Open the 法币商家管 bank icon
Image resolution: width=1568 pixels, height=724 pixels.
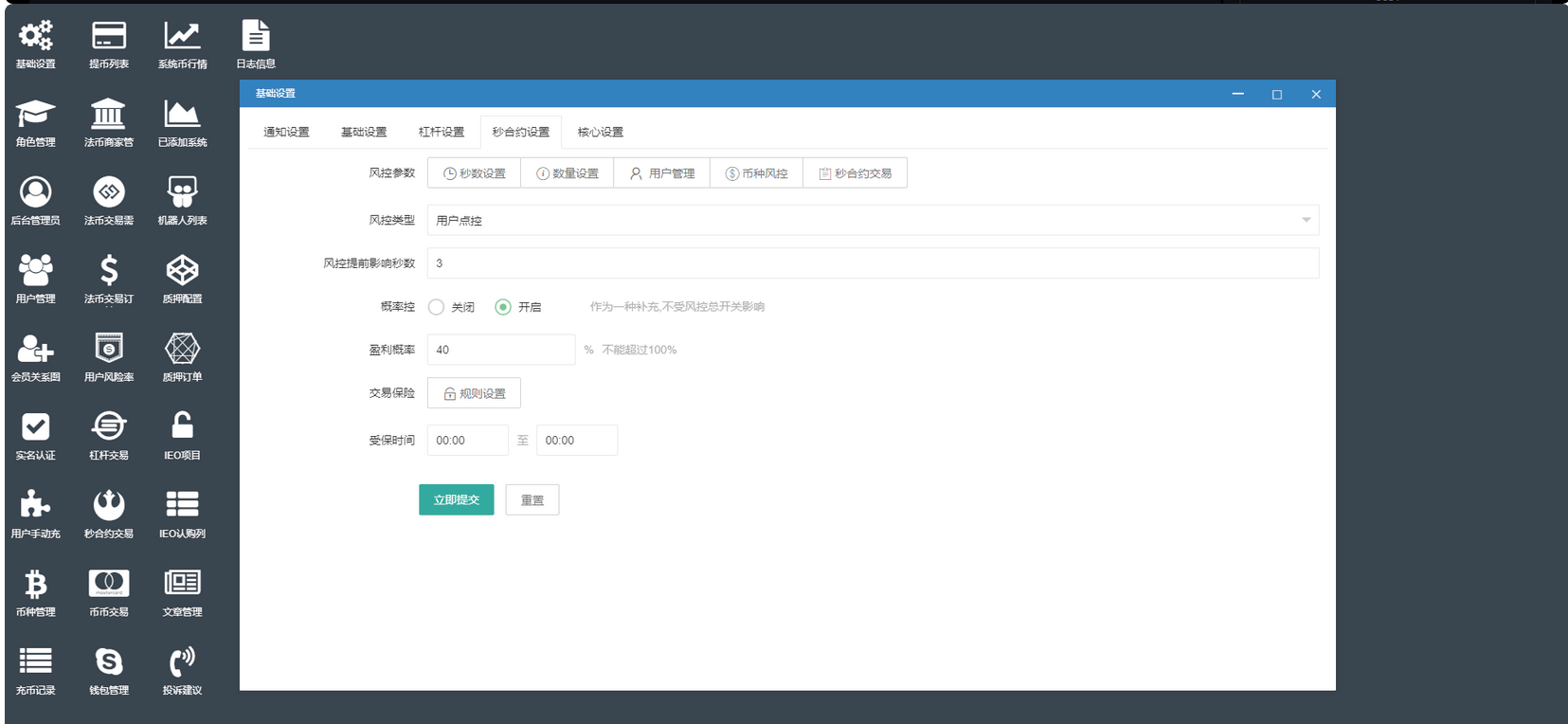tap(109, 114)
